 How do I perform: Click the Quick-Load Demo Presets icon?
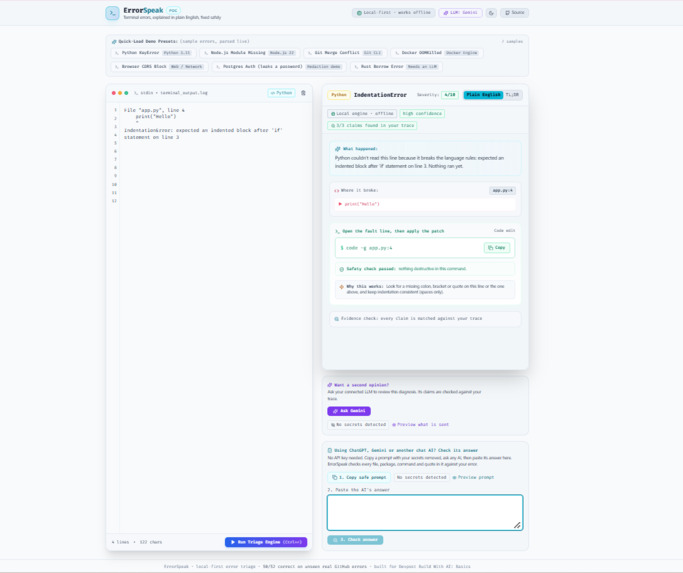114,41
